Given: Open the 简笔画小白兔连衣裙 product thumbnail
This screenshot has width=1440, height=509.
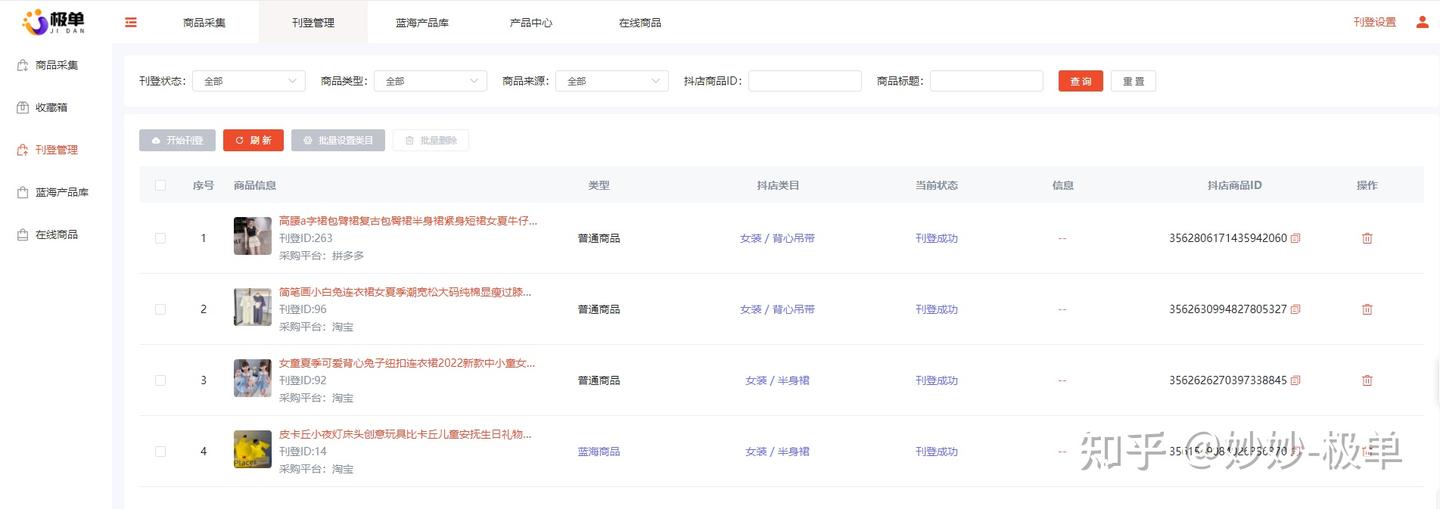Looking at the screenshot, I should coord(252,307).
